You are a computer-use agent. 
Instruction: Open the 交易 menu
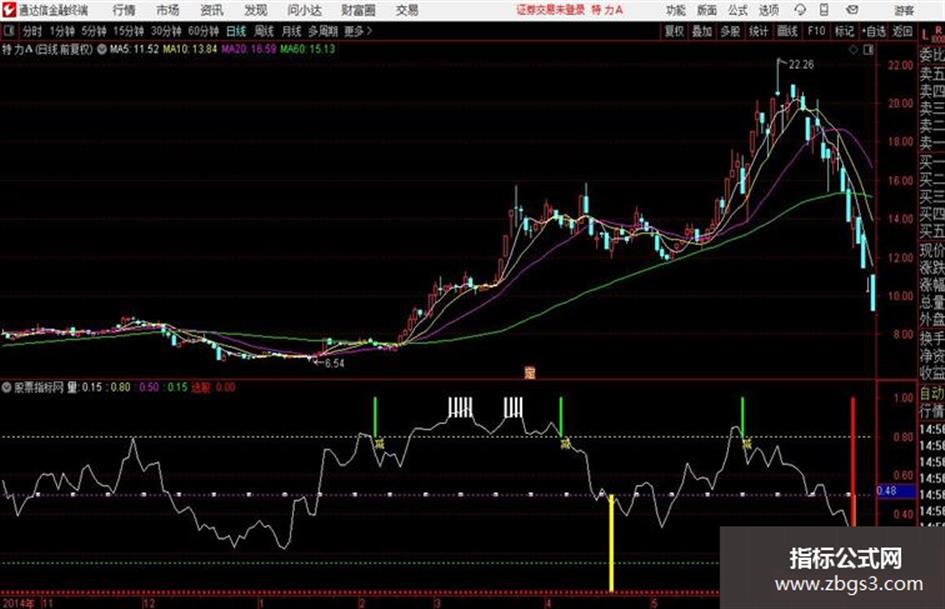[407, 10]
